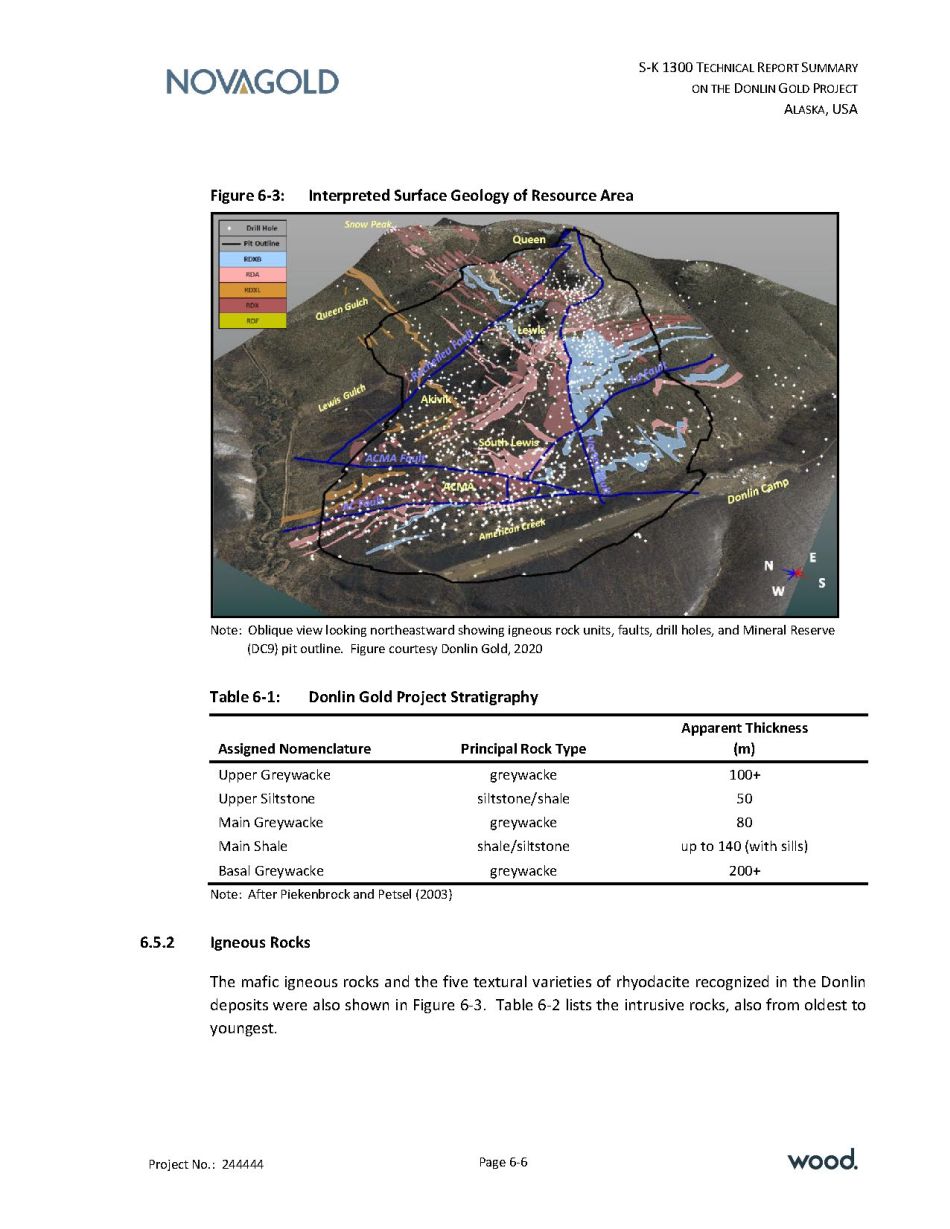This screenshot has height=1229, width=950.
Task: Select the dark red RDX legend swatch
Action: pyautogui.click(x=253, y=305)
